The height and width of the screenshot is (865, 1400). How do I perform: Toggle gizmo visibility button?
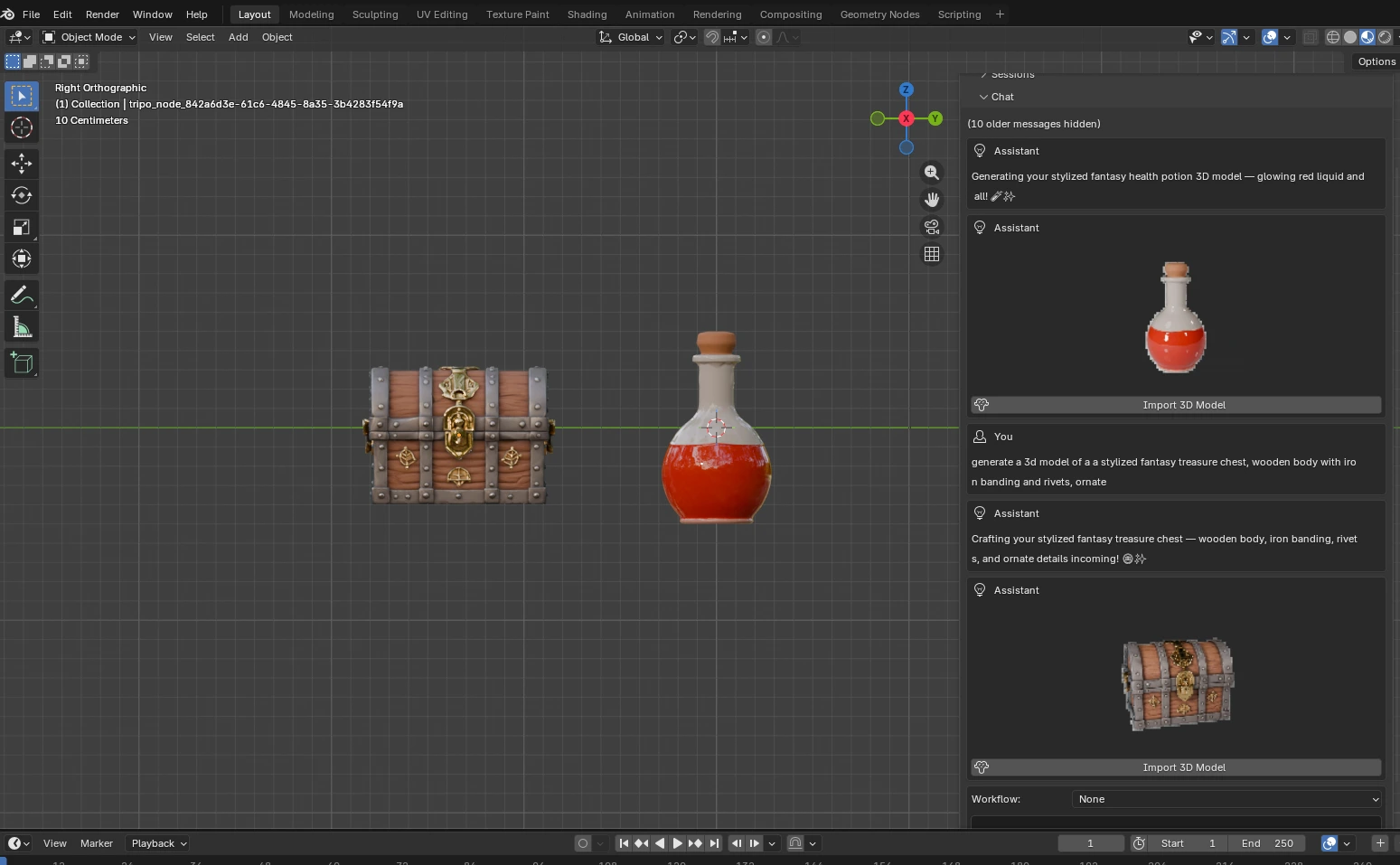click(x=1228, y=37)
